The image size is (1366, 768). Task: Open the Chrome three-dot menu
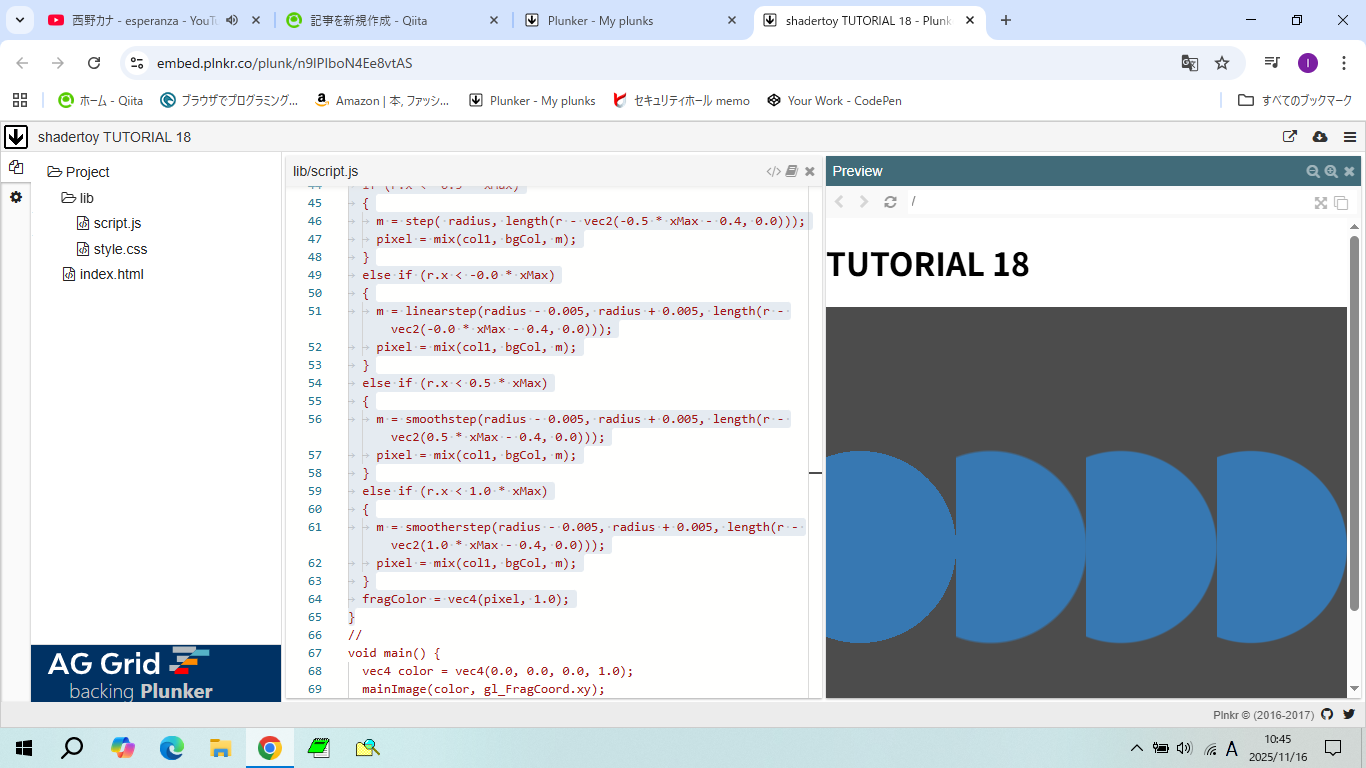1342,63
